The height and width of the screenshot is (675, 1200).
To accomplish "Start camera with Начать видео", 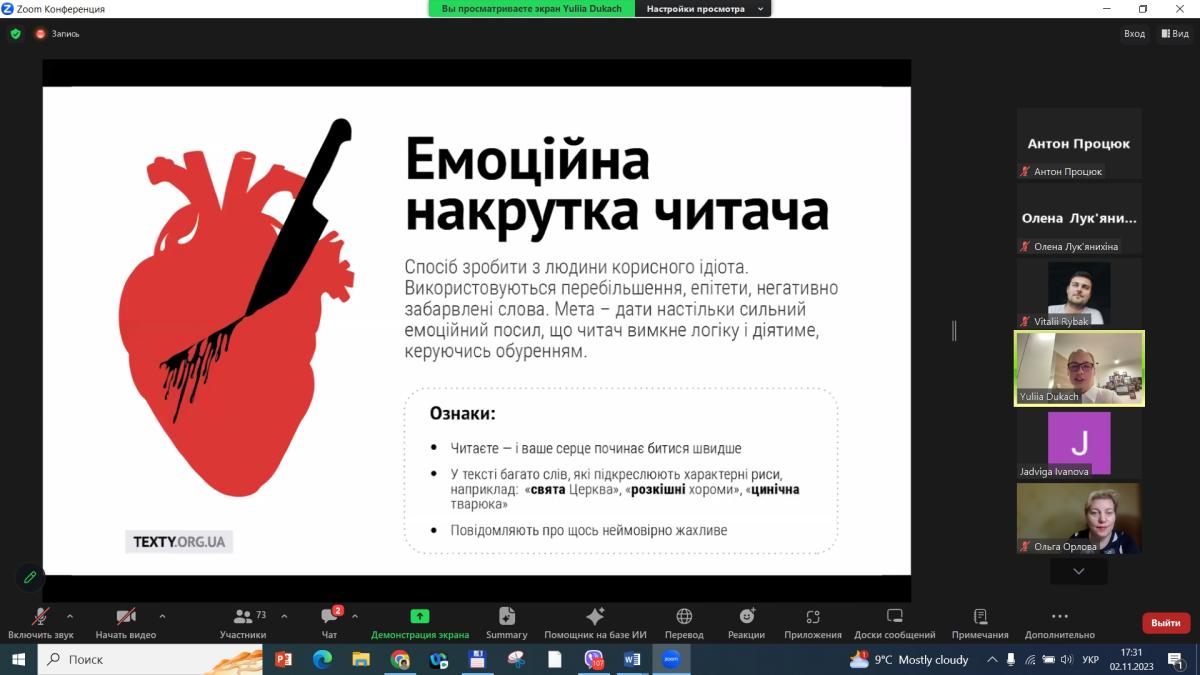I will click(x=126, y=623).
